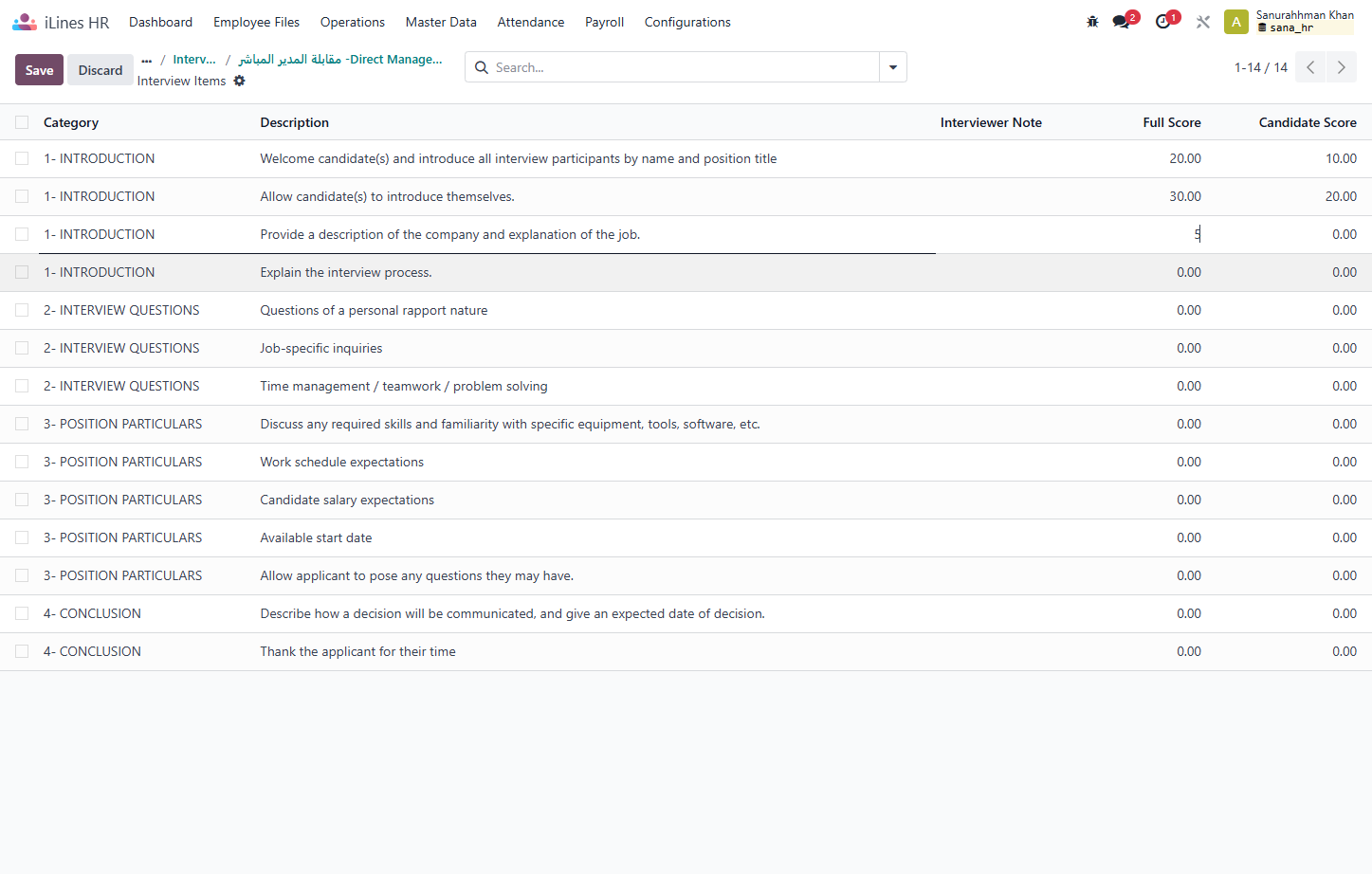Viewport: 1372px width, 874px height.
Task: Open the Master Data menu
Action: [x=441, y=22]
